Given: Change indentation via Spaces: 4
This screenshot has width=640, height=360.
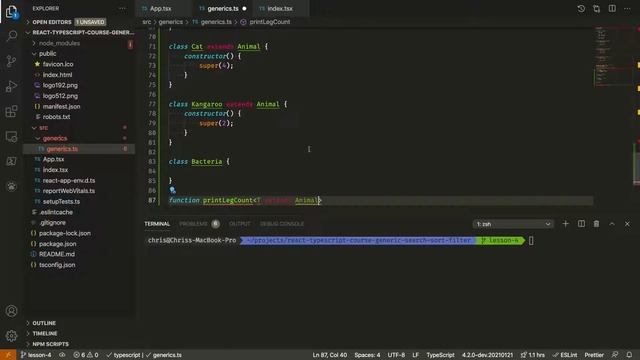Looking at the screenshot, I should click(367, 355).
